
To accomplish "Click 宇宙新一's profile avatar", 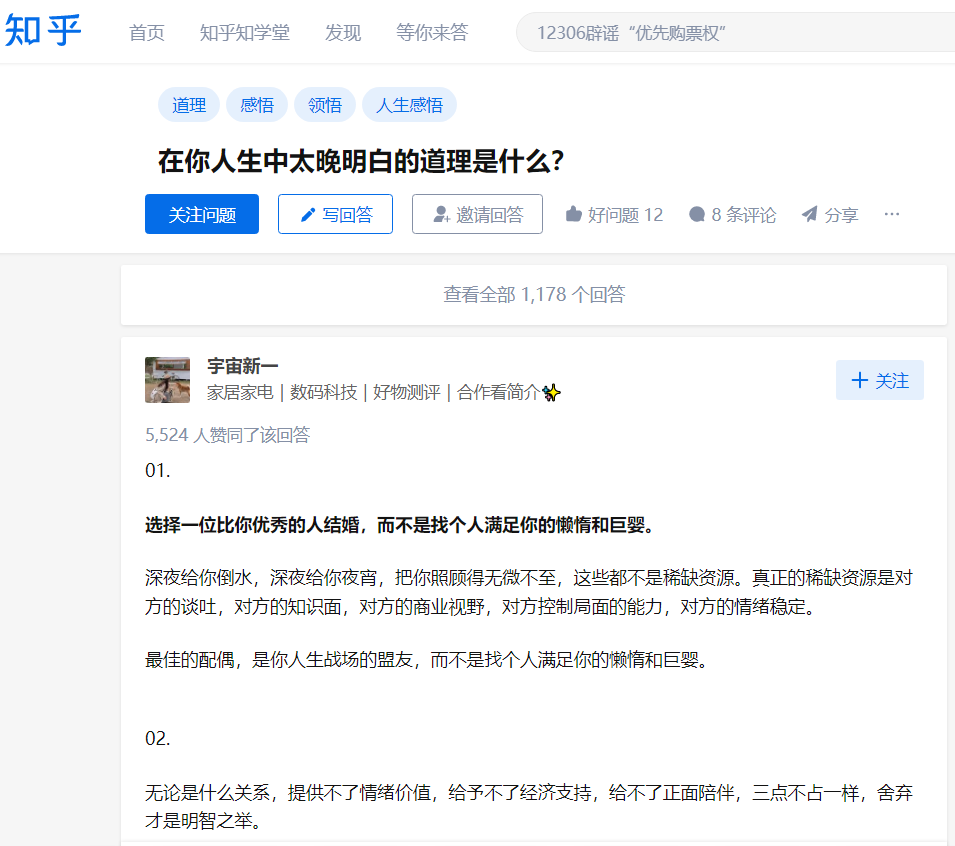I will coord(167,380).
